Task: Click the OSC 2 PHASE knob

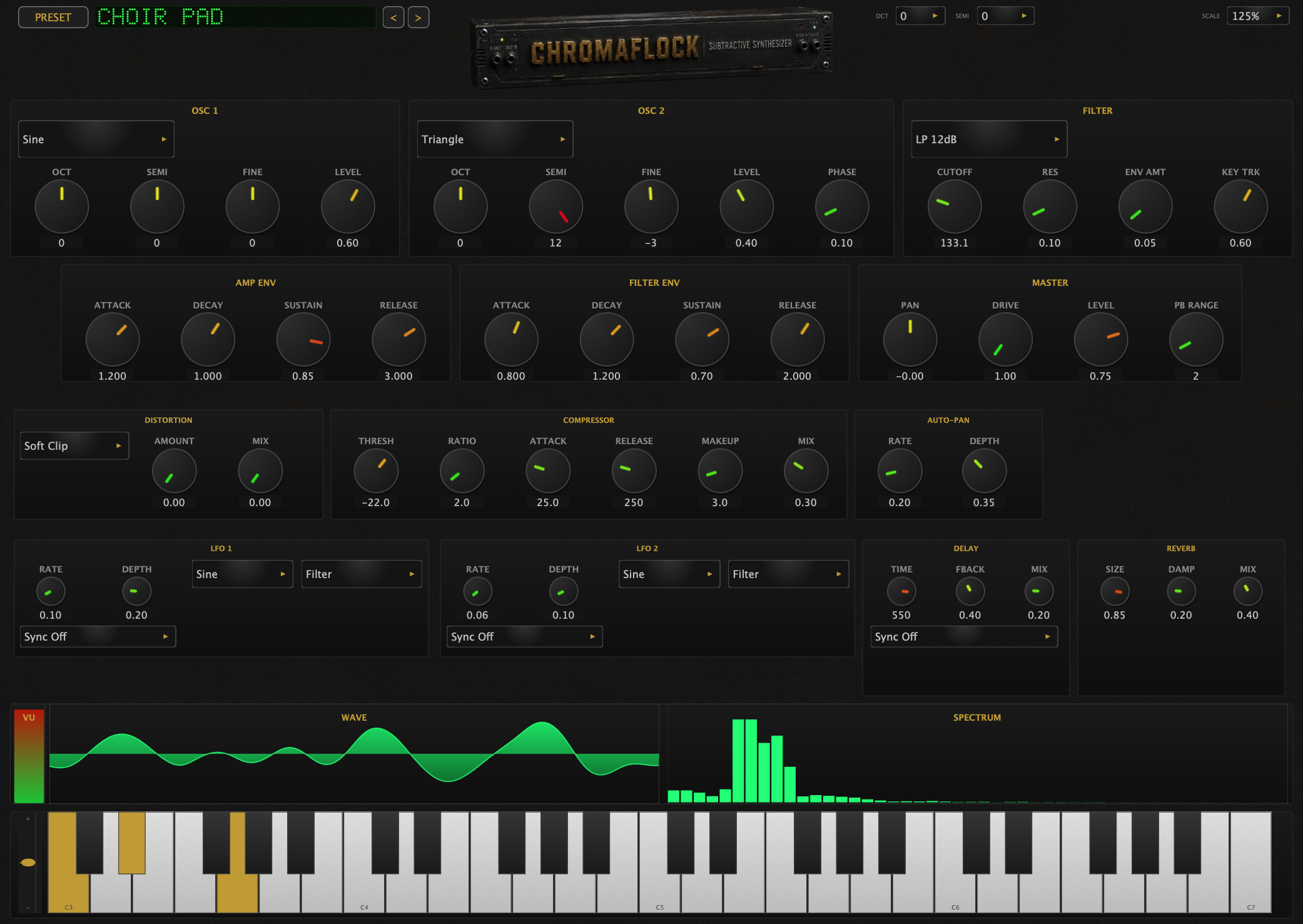Action: [842, 206]
